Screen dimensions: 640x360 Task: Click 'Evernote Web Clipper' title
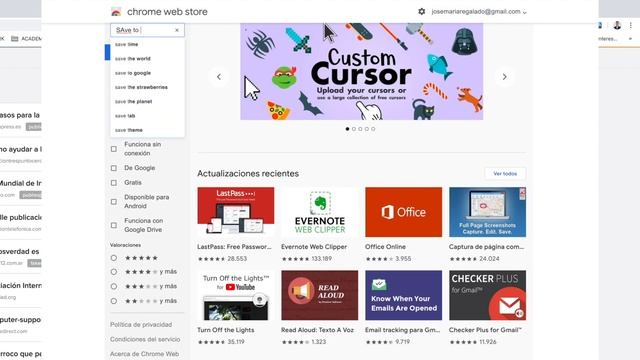(x=314, y=247)
